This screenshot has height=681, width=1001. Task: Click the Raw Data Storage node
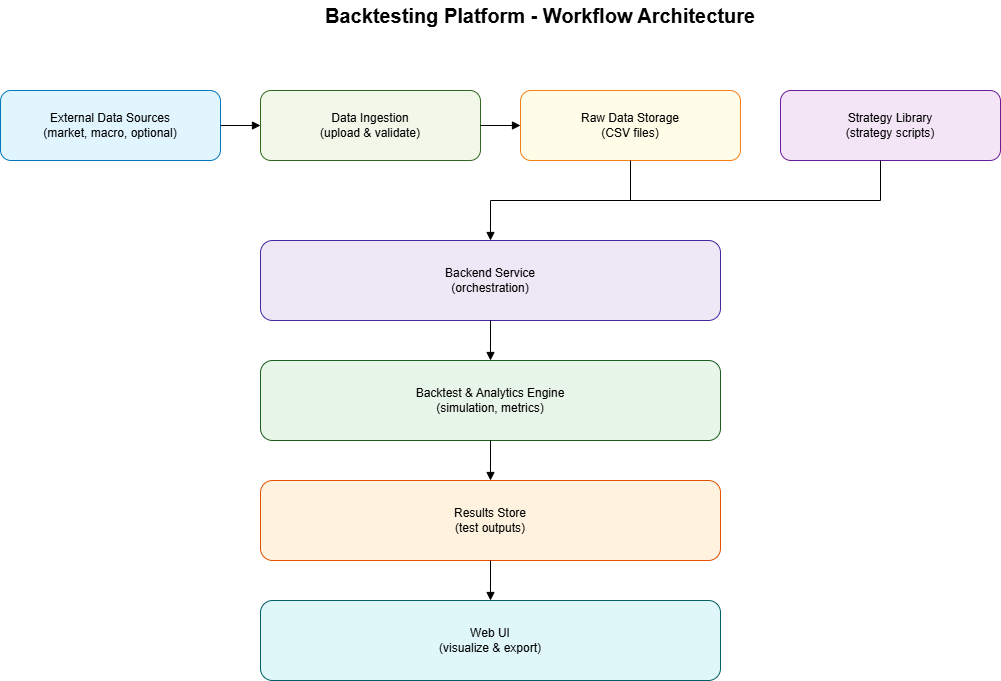(x=630, y=125)
